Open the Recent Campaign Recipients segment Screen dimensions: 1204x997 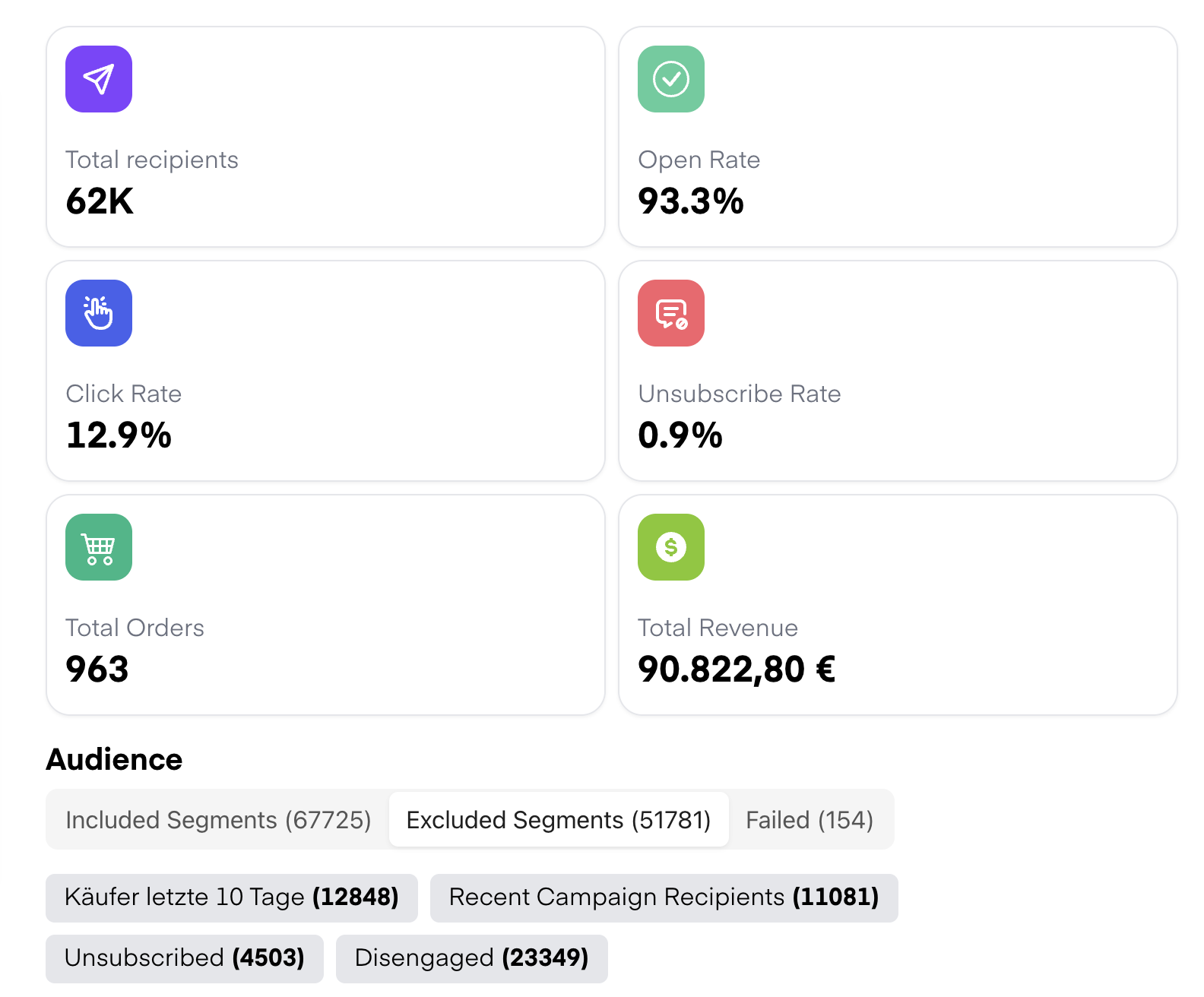tap(664, 897)
